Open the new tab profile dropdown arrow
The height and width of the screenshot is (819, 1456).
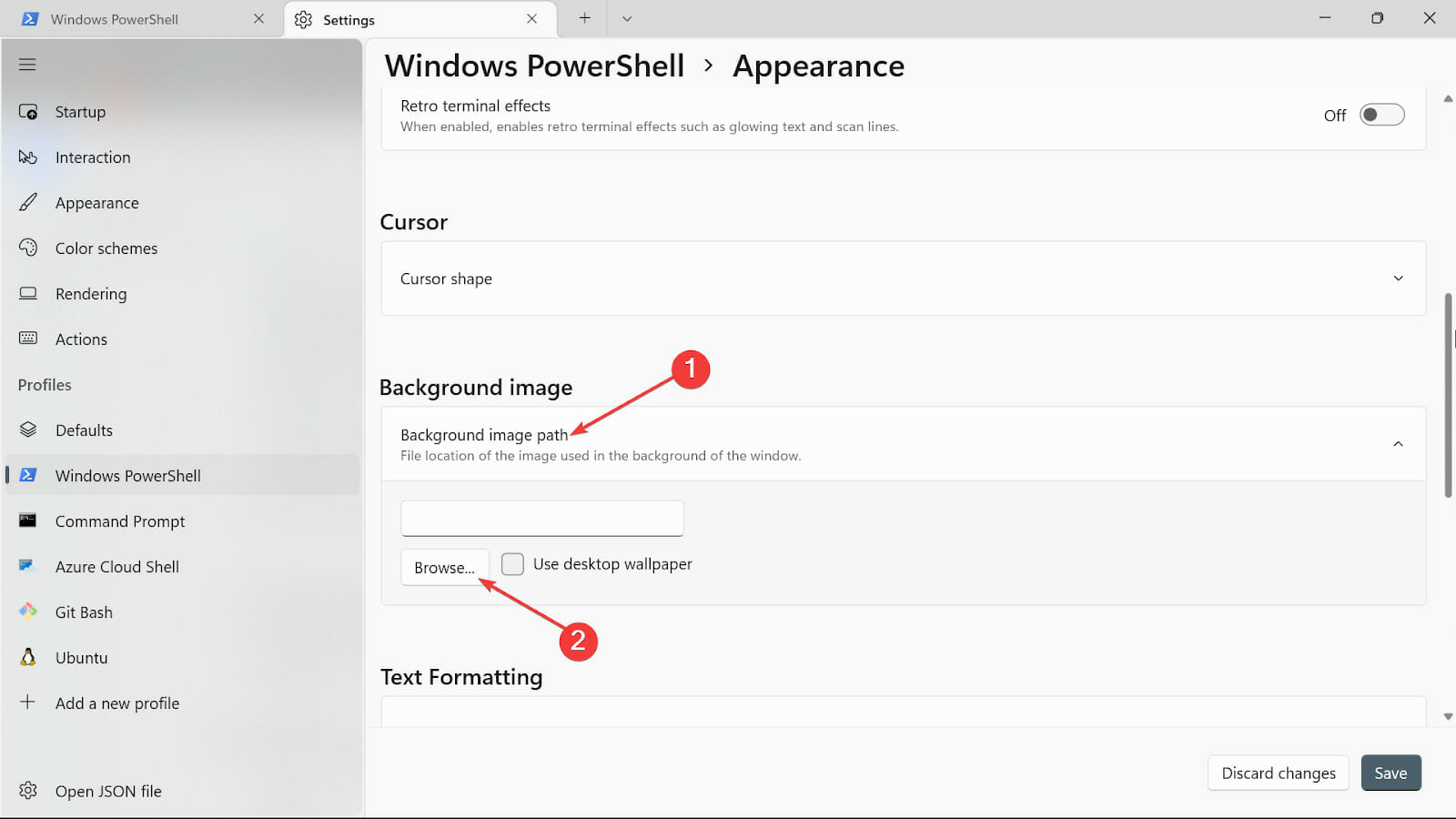coord(627,18)
